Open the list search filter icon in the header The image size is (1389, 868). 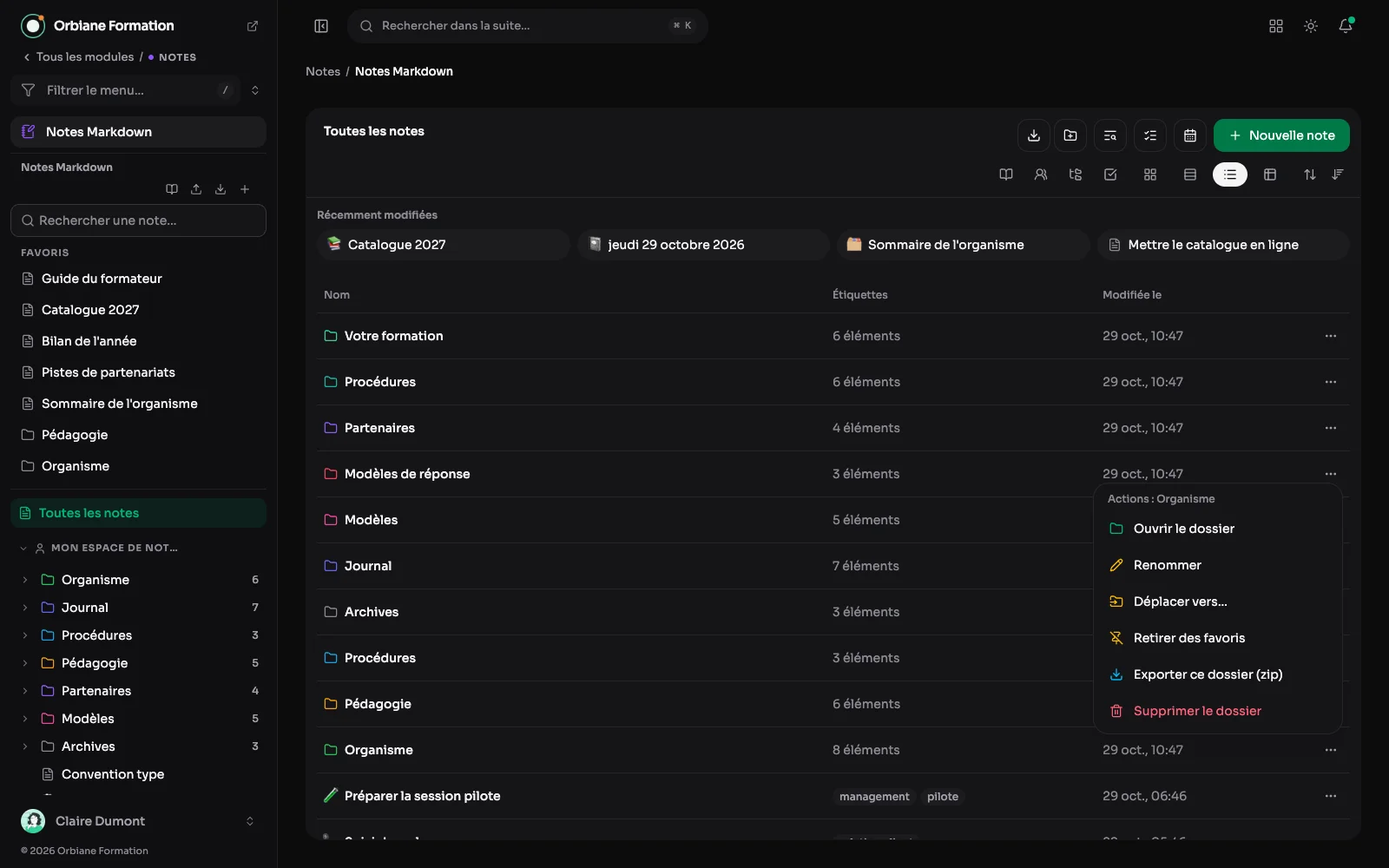(x=1109, y=135)
